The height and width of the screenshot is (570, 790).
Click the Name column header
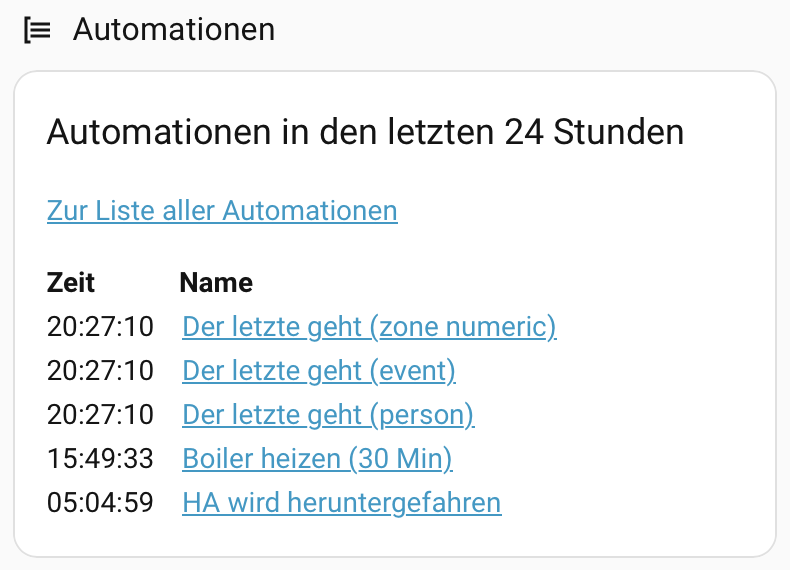(216, 283)
